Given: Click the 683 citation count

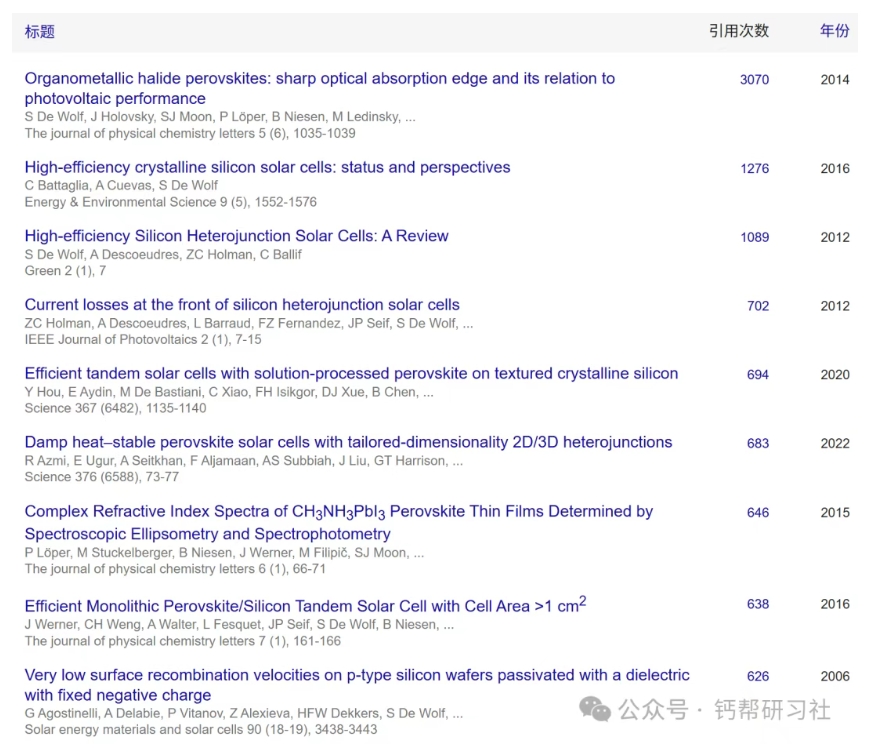Looking at the screenshot, I should coord(758,444).
